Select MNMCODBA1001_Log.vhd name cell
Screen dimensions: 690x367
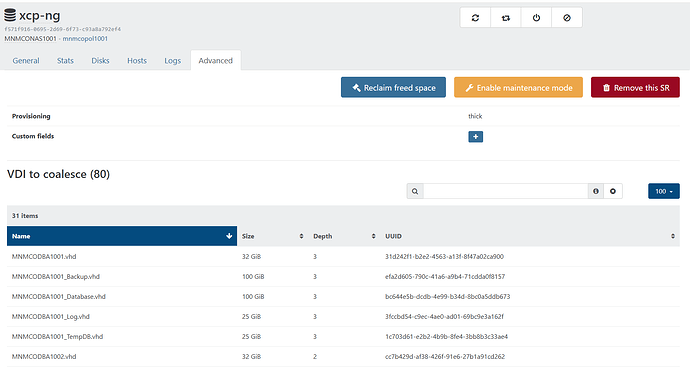coord(51,316)
